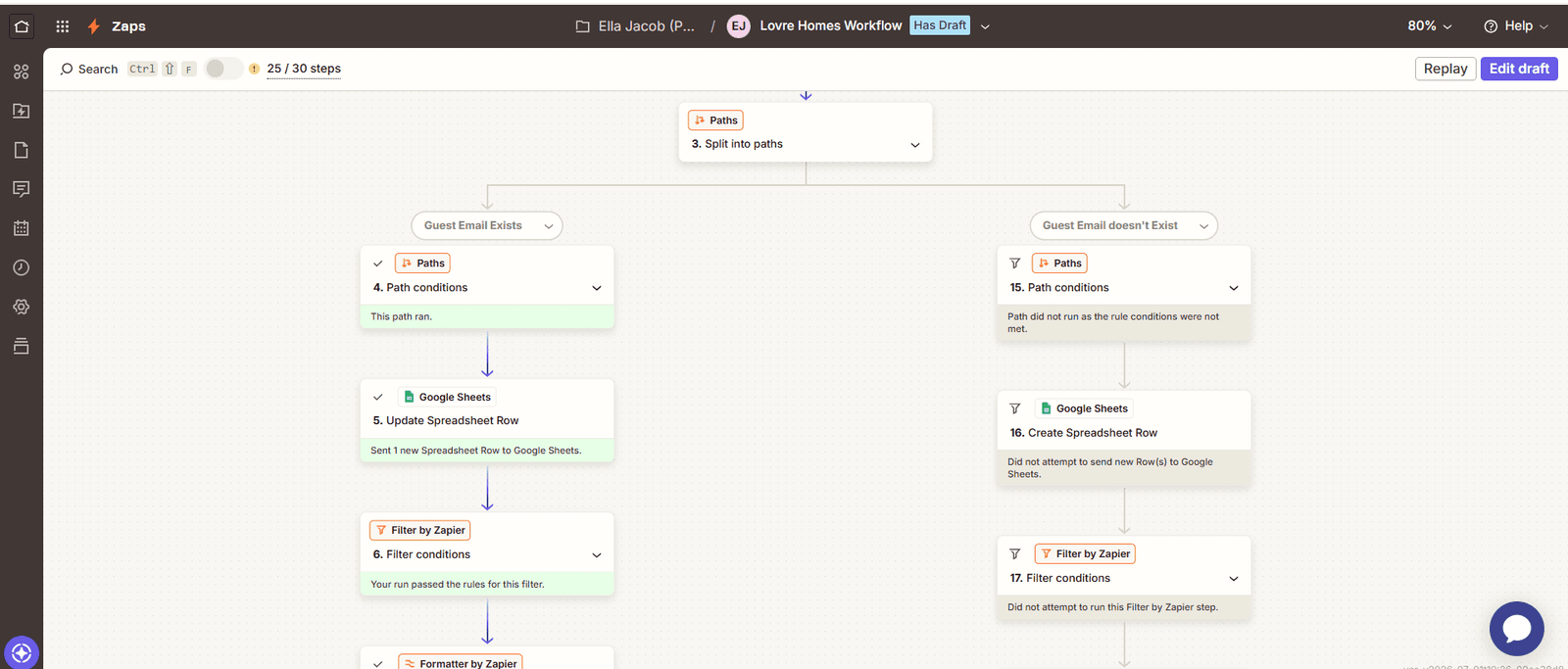Click 'Sent 1 new Spreadsheet Row' status
Viewport: 1568px width, 669px height.
[476, 451]
